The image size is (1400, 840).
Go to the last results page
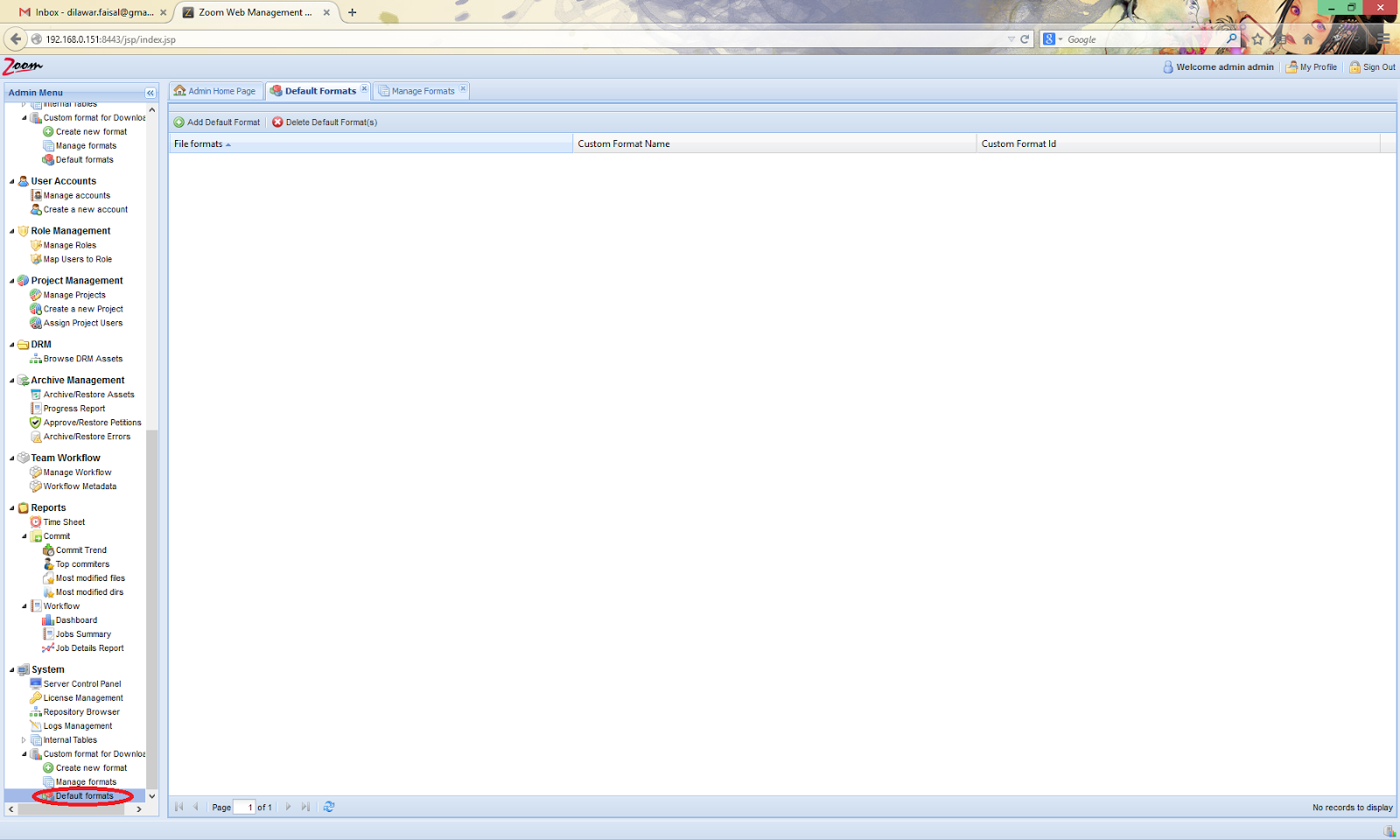pos(305,807)
